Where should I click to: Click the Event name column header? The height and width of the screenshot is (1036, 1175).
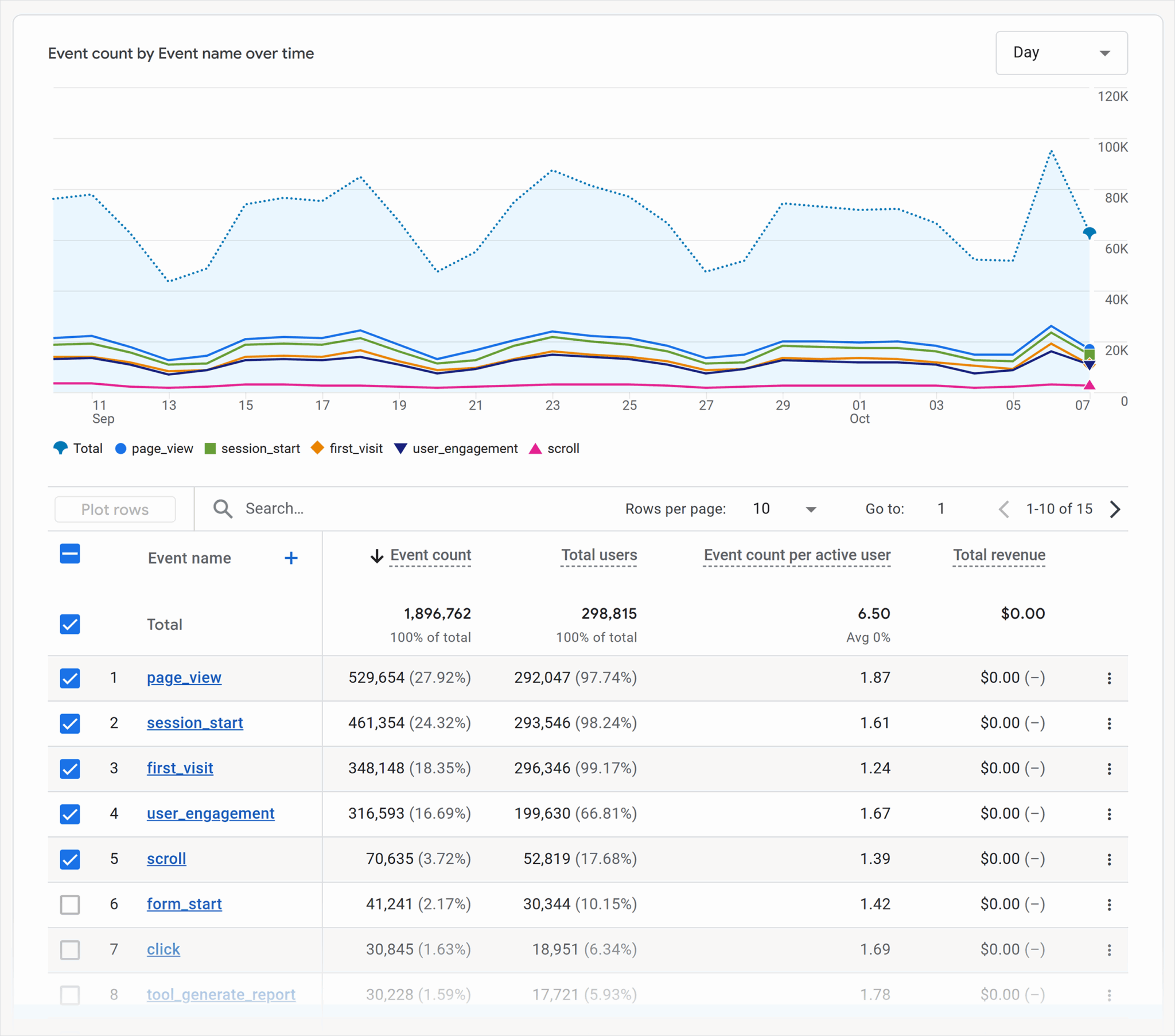189,558
